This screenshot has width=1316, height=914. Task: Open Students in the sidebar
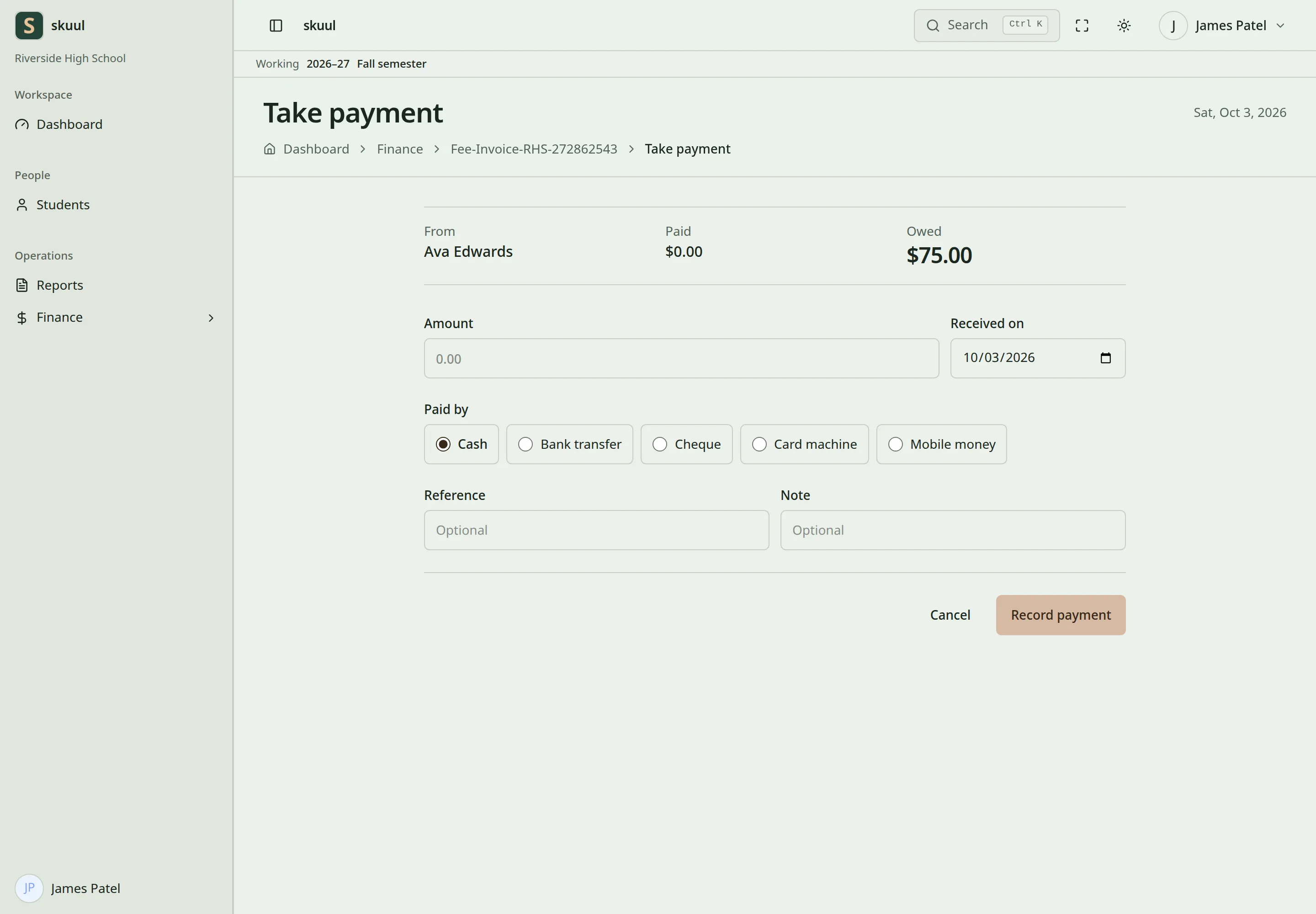[116, 204]
